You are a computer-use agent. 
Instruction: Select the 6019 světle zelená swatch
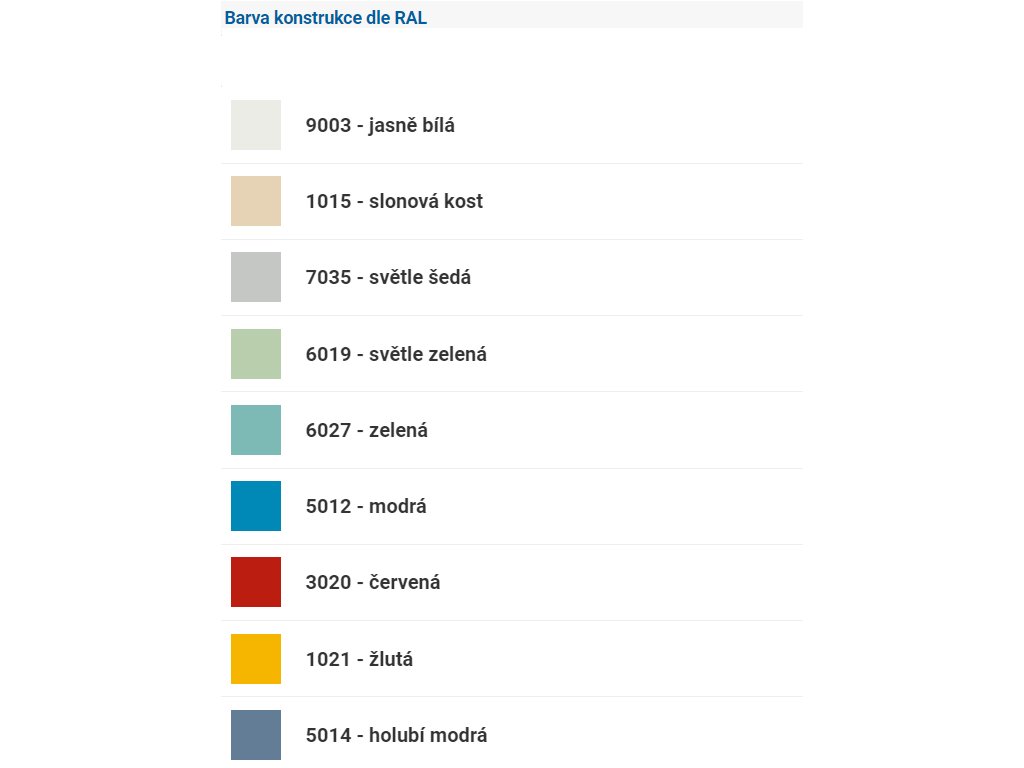pos(256,354)
